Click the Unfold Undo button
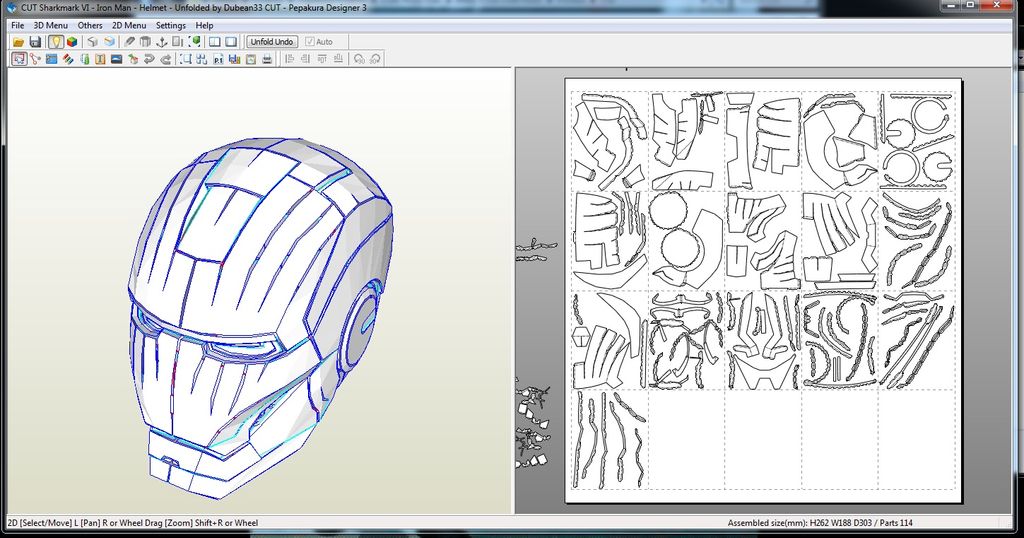1024x538 pixels. 272,42
